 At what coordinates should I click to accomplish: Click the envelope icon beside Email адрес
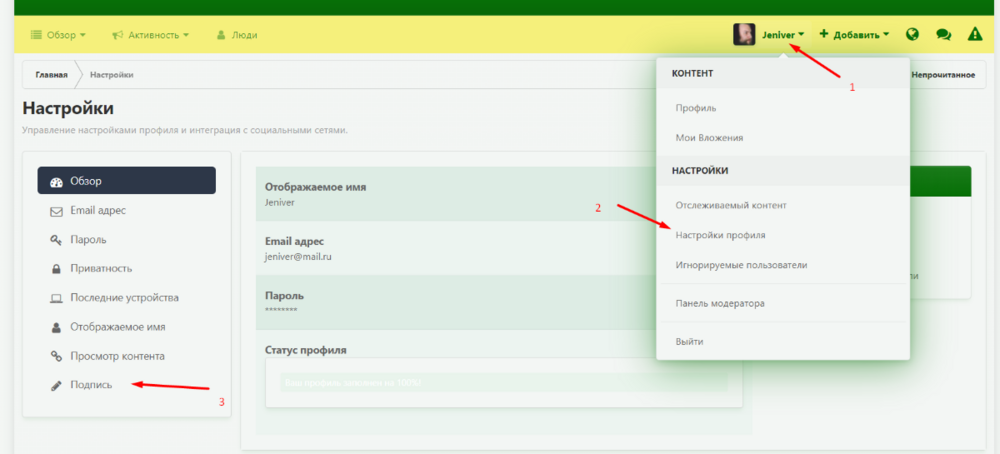56,211
